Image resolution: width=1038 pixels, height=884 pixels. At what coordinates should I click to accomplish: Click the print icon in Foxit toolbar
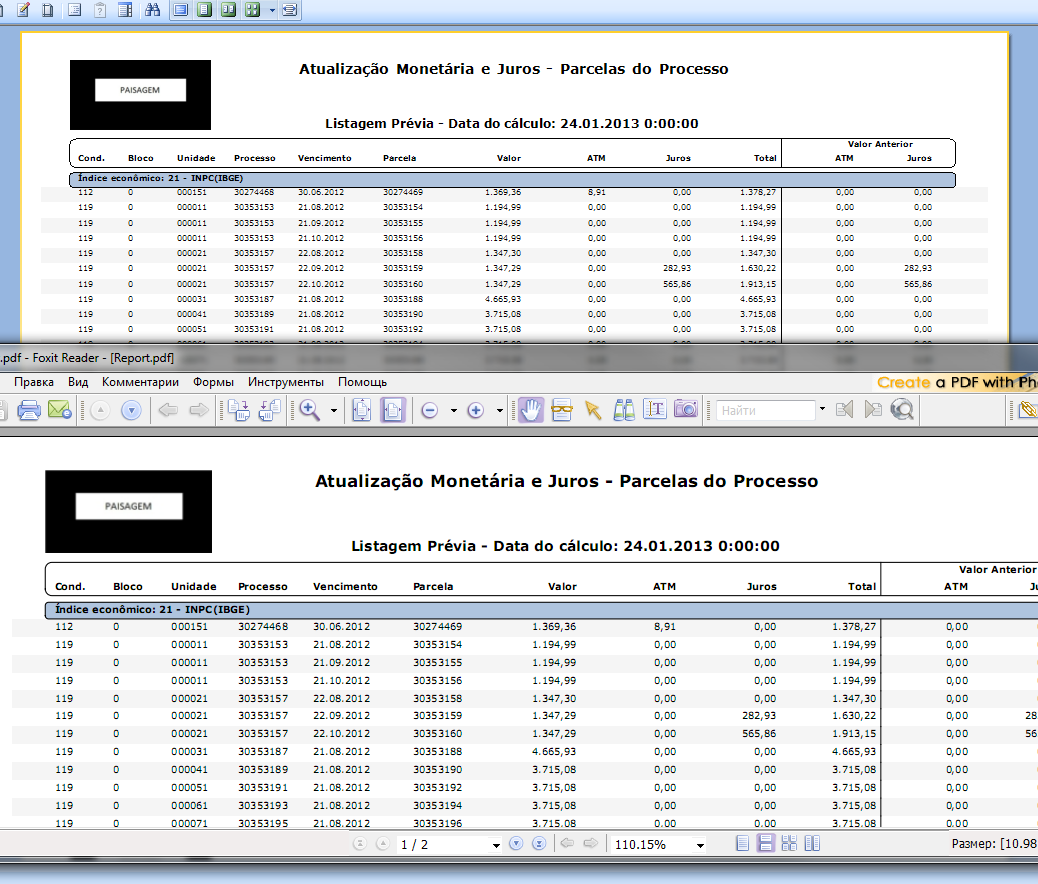pyautogui.click(x=28, y=411)
